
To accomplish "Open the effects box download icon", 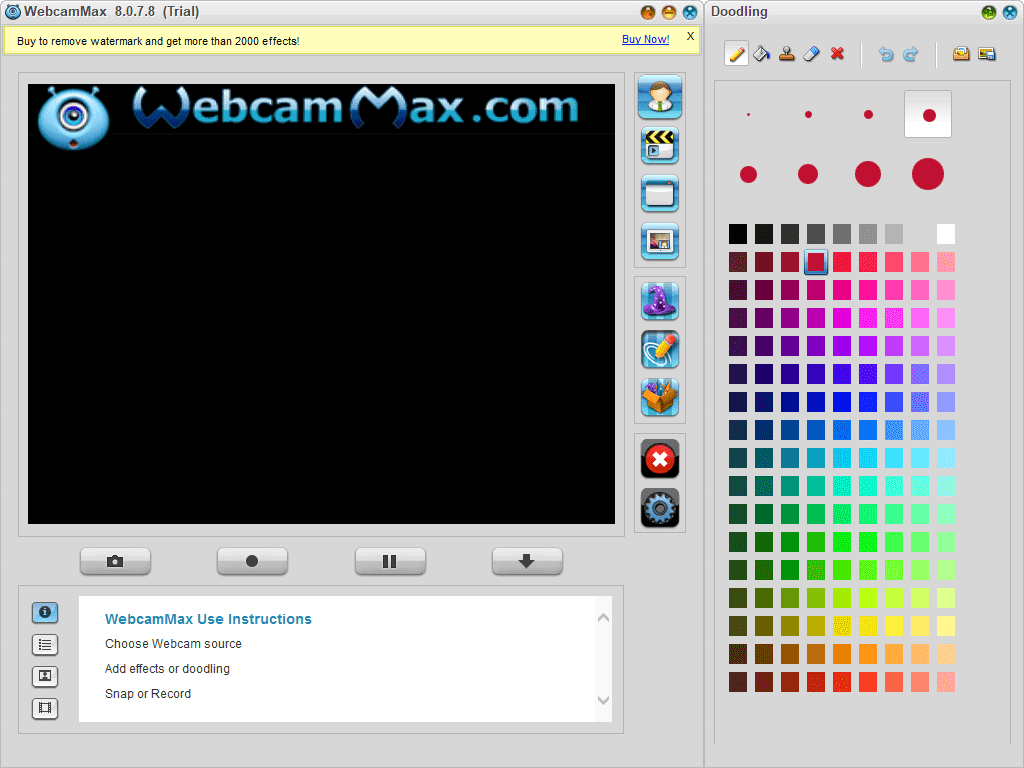I will pyautogui.click(x=660, y=397).
